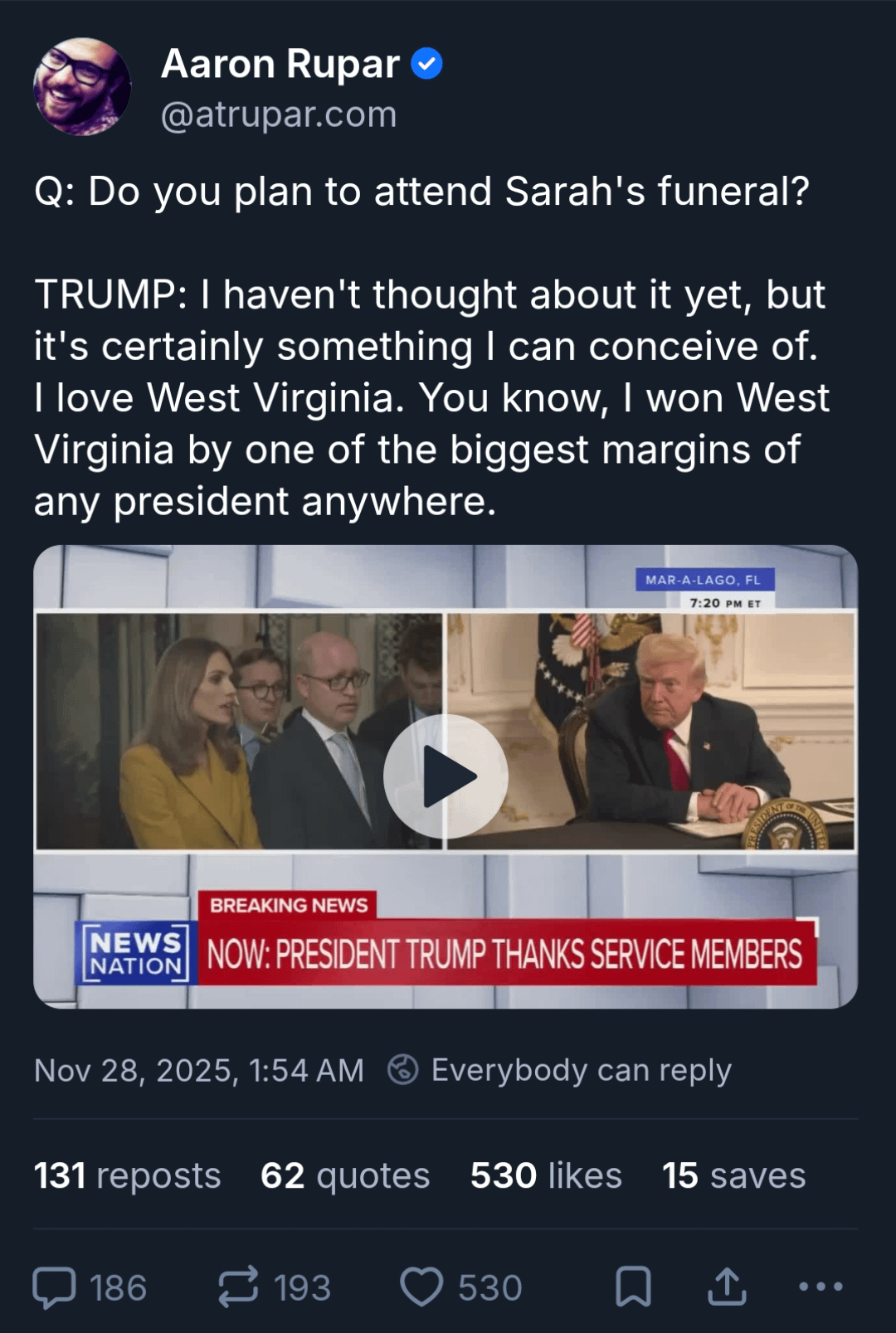Open the 530 likes list
Image resolution: width=896 pixels, height=1333 pixels.
coord(546,1175)
